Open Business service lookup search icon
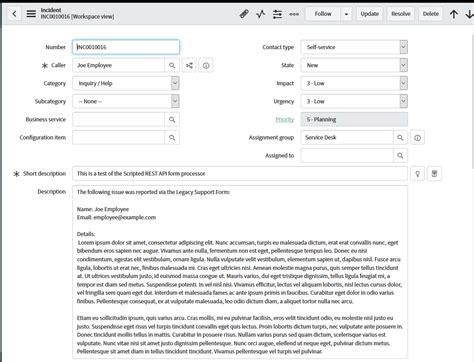The width and height of the screenshot is (474, 362). tap(172, 119)
